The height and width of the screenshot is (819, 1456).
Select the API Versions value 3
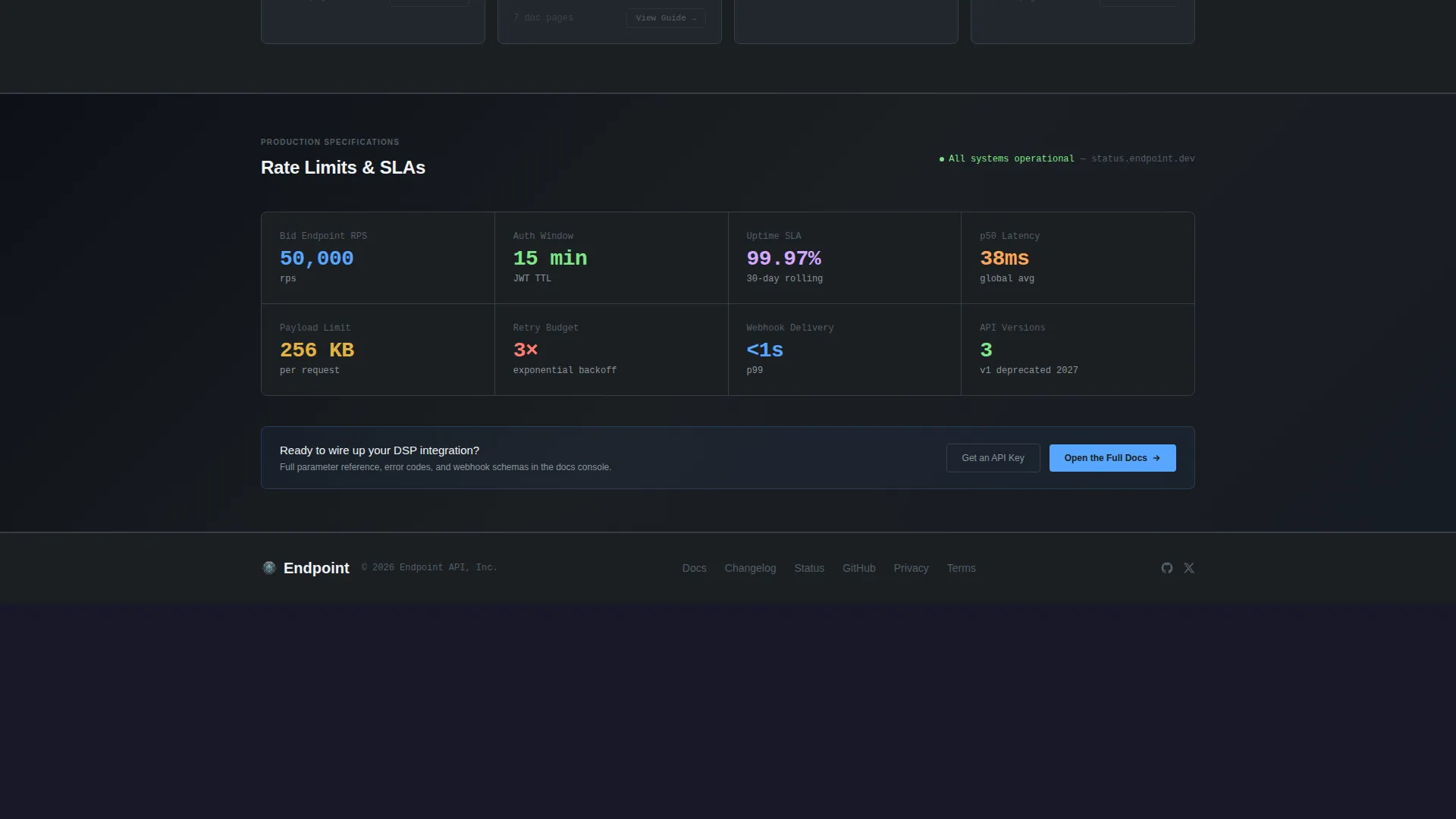[986, 350]
